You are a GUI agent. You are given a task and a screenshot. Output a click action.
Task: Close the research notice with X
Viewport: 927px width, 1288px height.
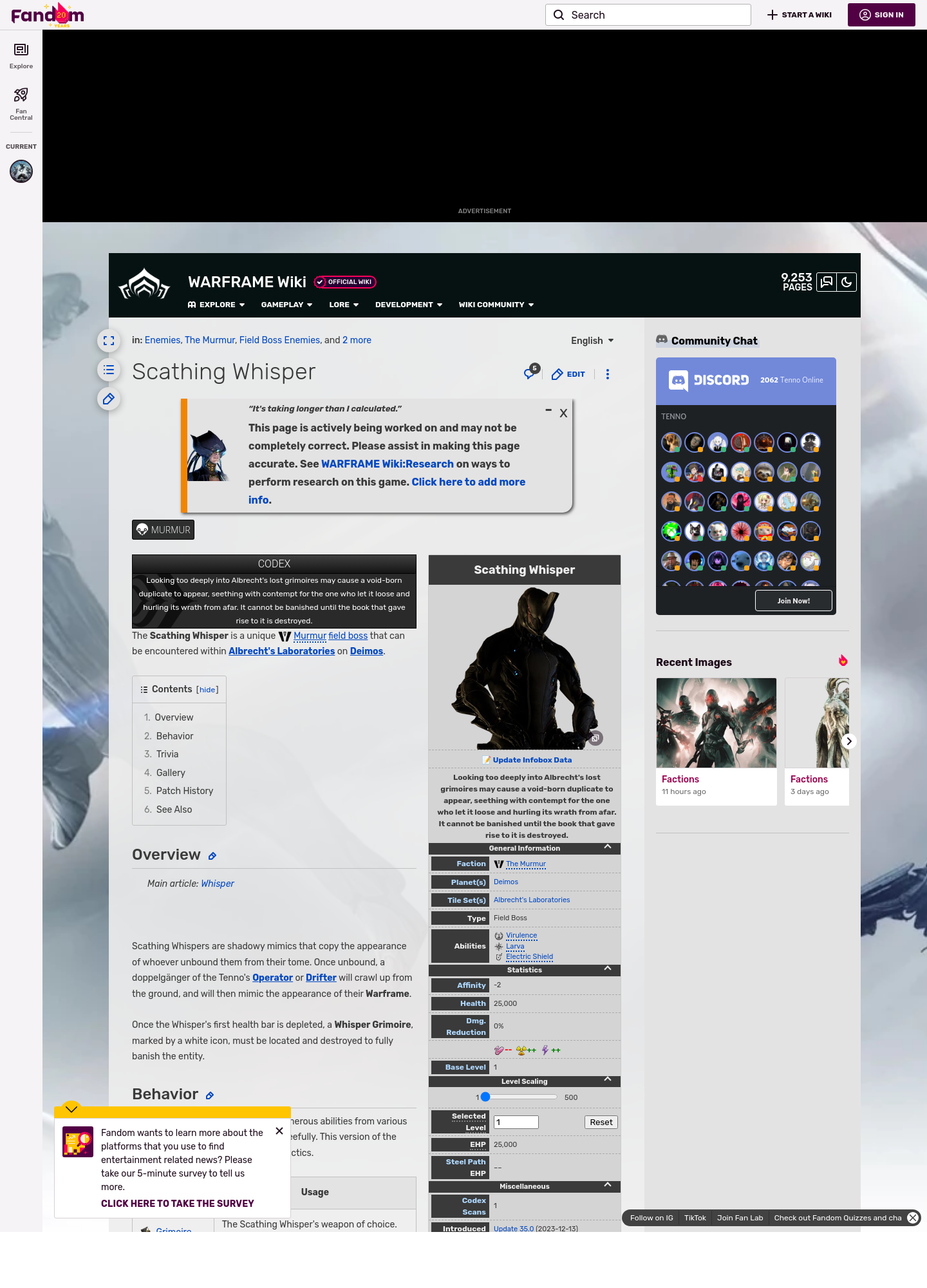(x=563, y=413)
